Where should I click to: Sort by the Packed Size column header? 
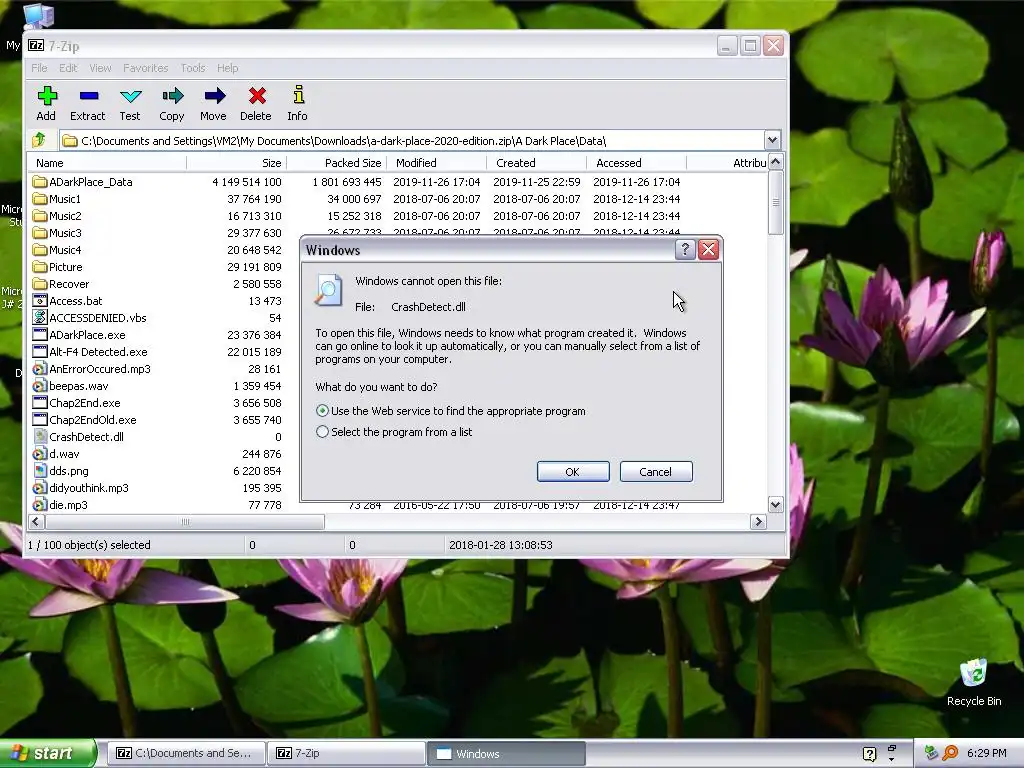[x=337, y=163]
